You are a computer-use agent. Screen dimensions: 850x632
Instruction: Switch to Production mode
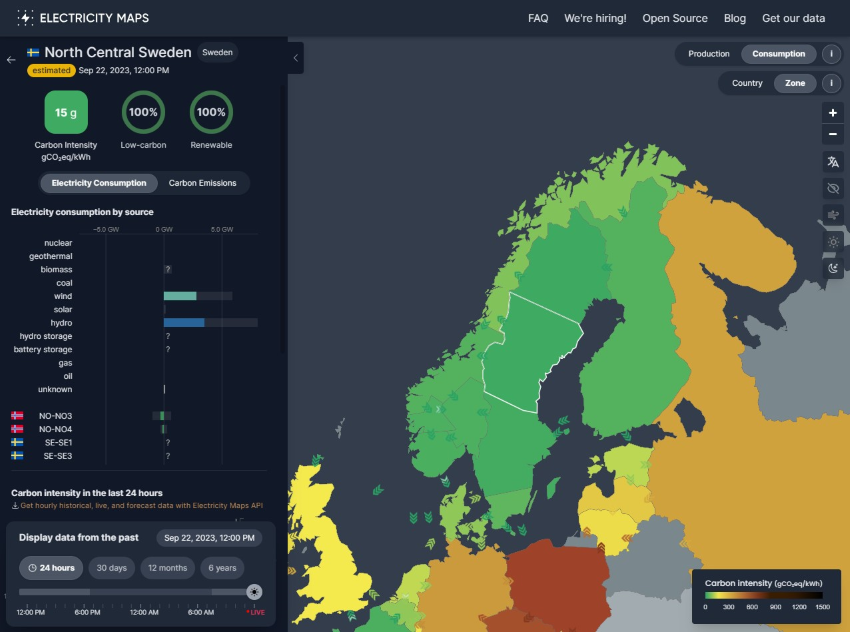click(x=709, y=54)
